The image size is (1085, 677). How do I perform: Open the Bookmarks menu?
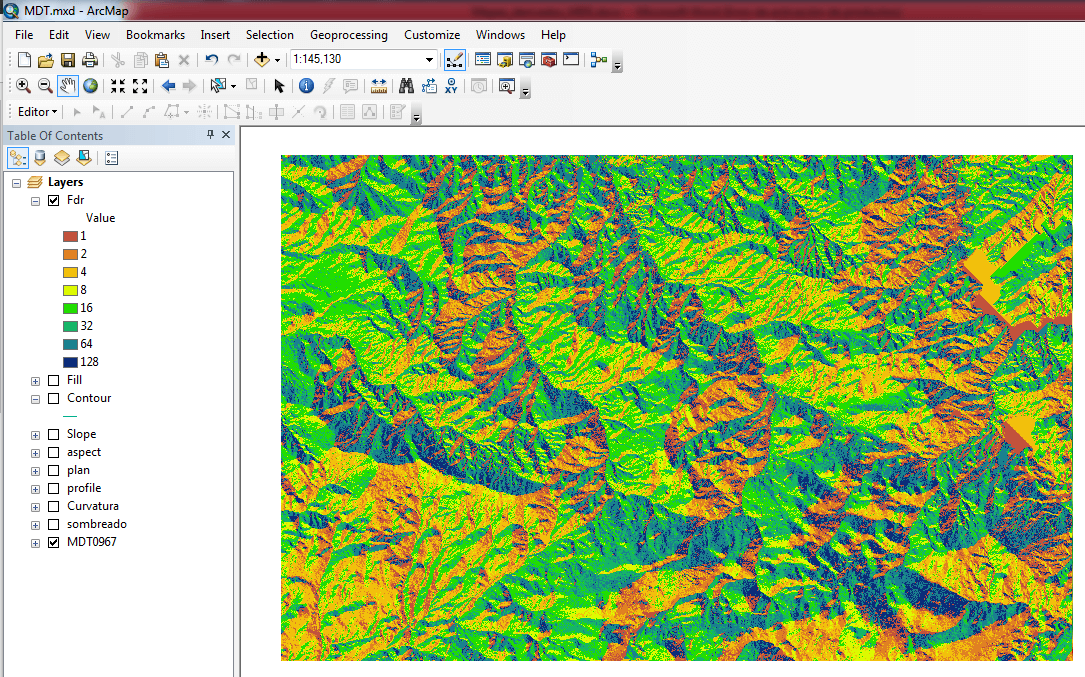(x=155, y=35)
